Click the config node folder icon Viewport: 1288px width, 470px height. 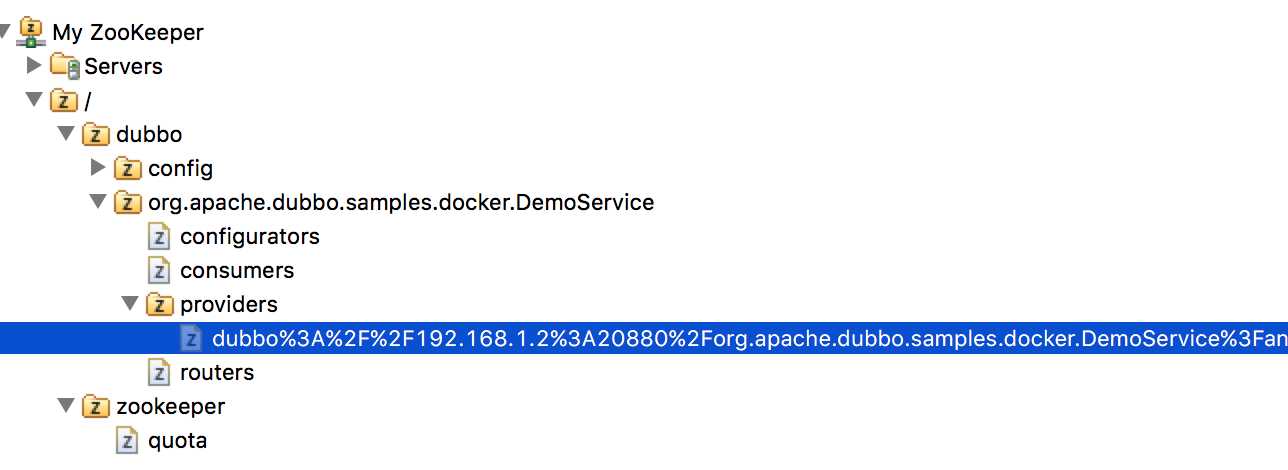tap(128, 169)
